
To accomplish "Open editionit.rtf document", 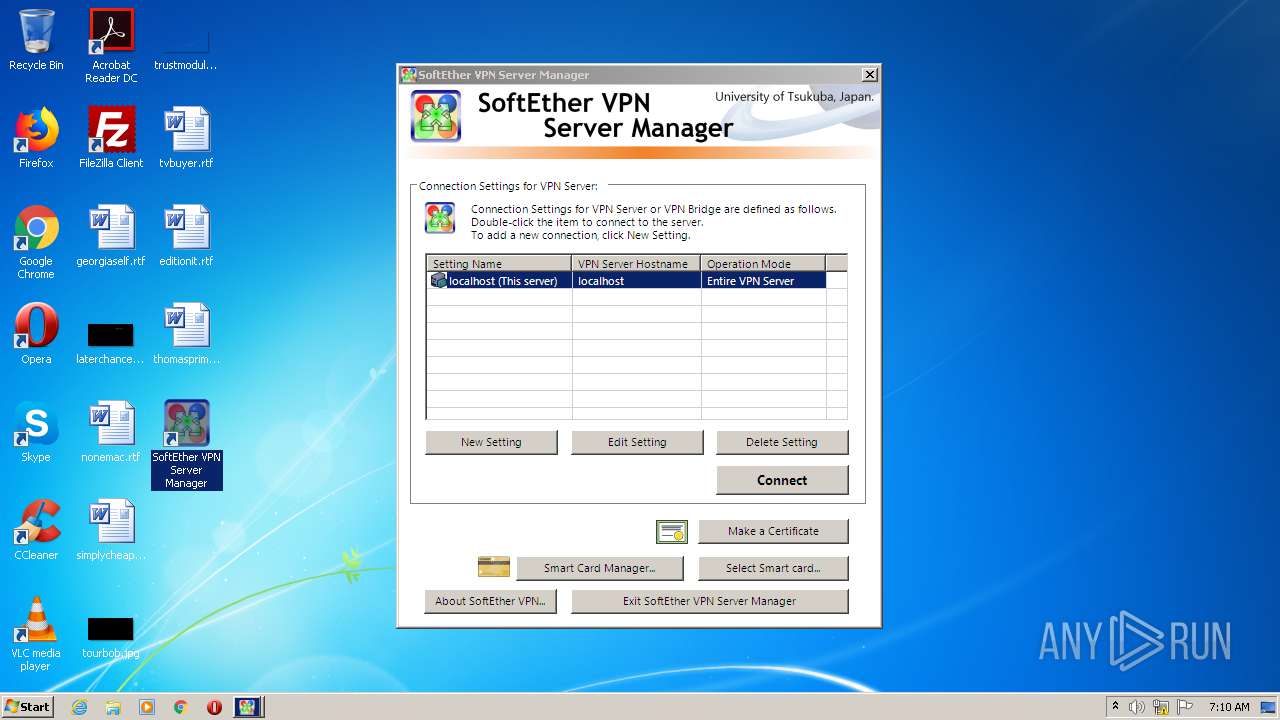I will click(186, 236).
